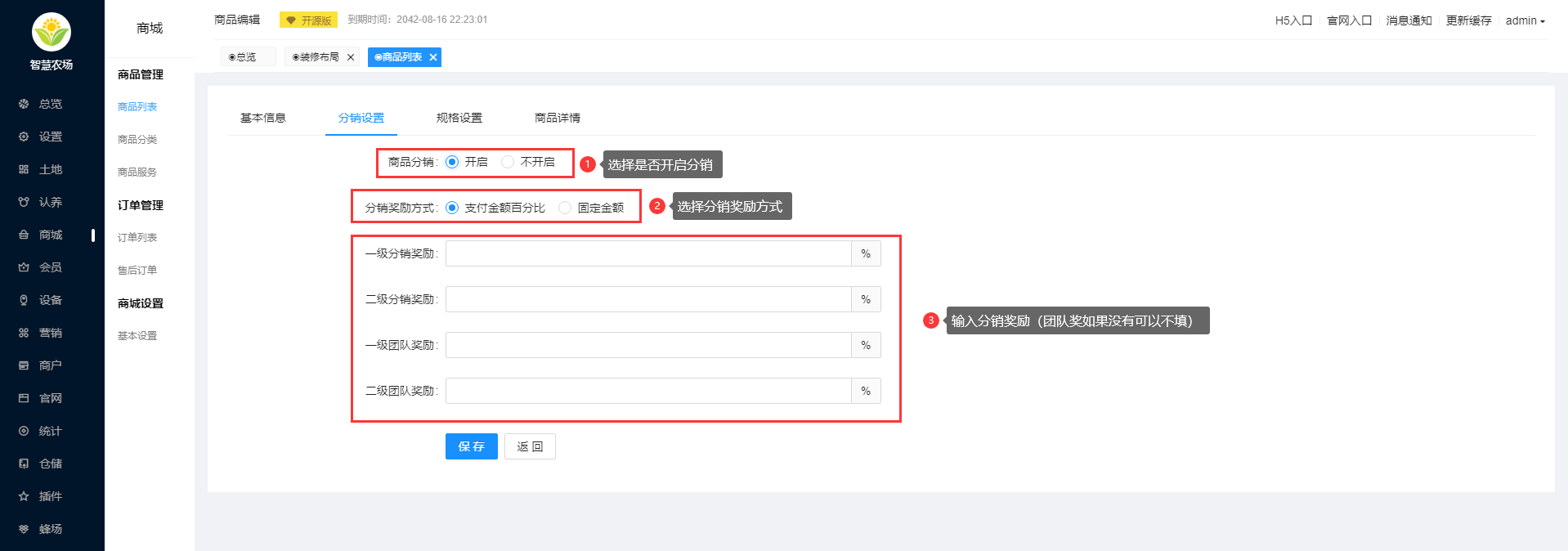Close the 装修布局 page tab

point(351,57)
